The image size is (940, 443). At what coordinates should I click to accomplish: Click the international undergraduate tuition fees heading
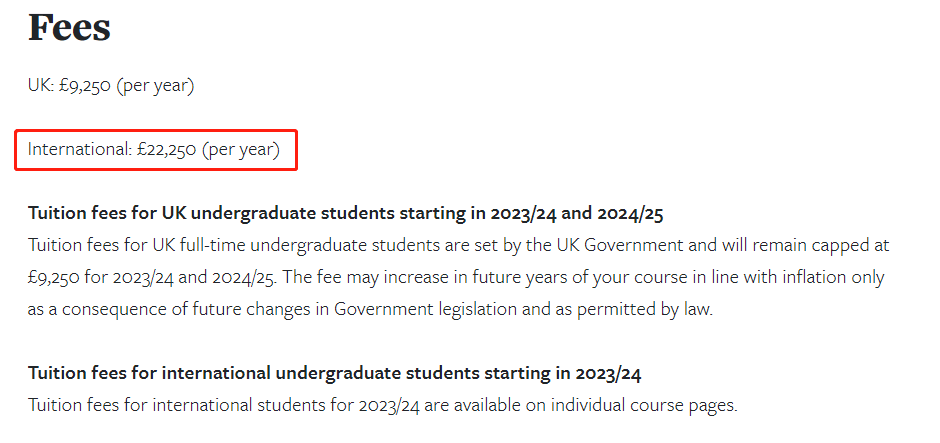335,373
